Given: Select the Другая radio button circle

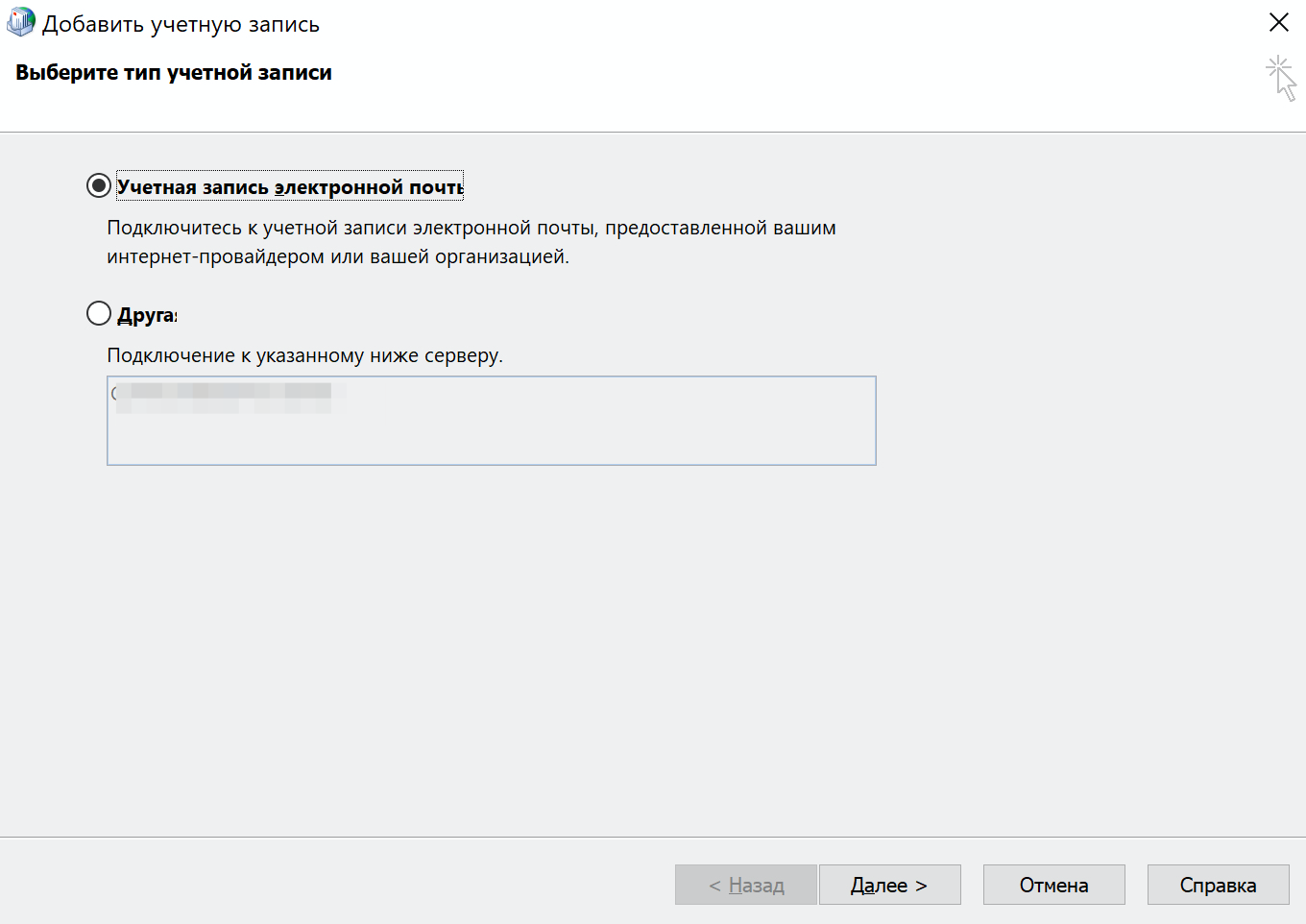Looking at the screenshot, I should 99,313.
